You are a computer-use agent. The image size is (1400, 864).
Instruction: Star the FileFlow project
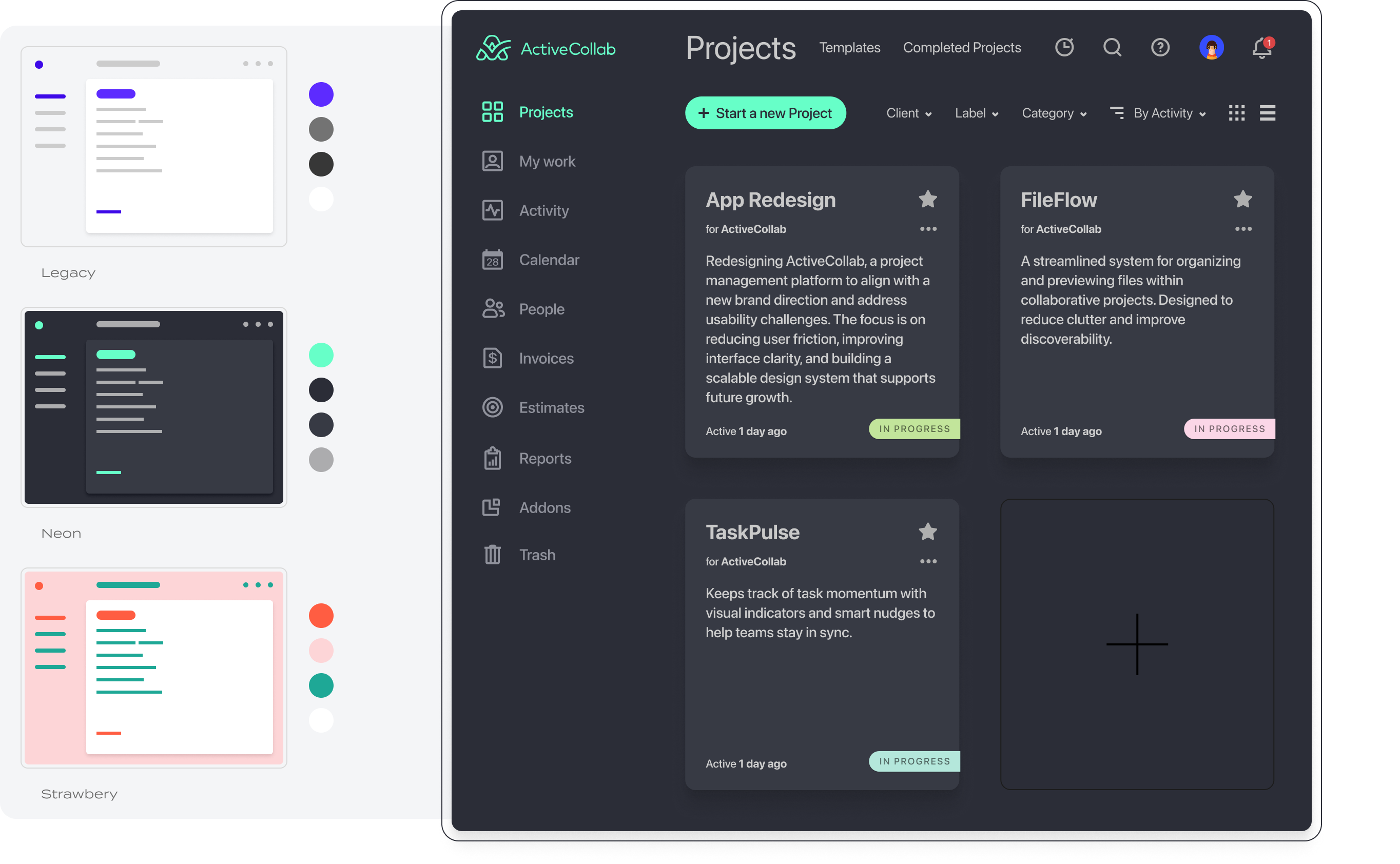click(x=1242, y=199)
